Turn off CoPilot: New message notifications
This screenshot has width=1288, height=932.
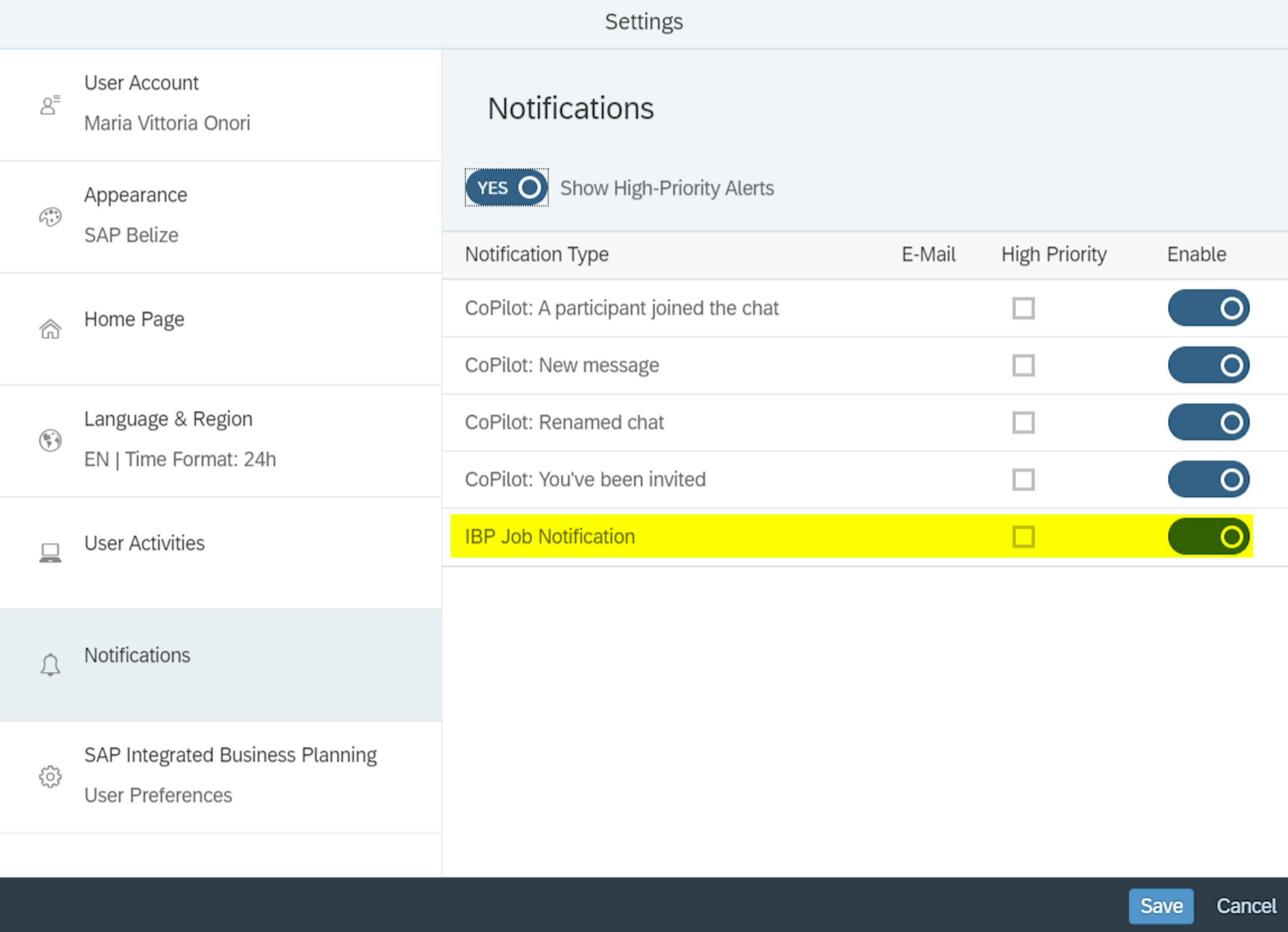coord(1209,365)
